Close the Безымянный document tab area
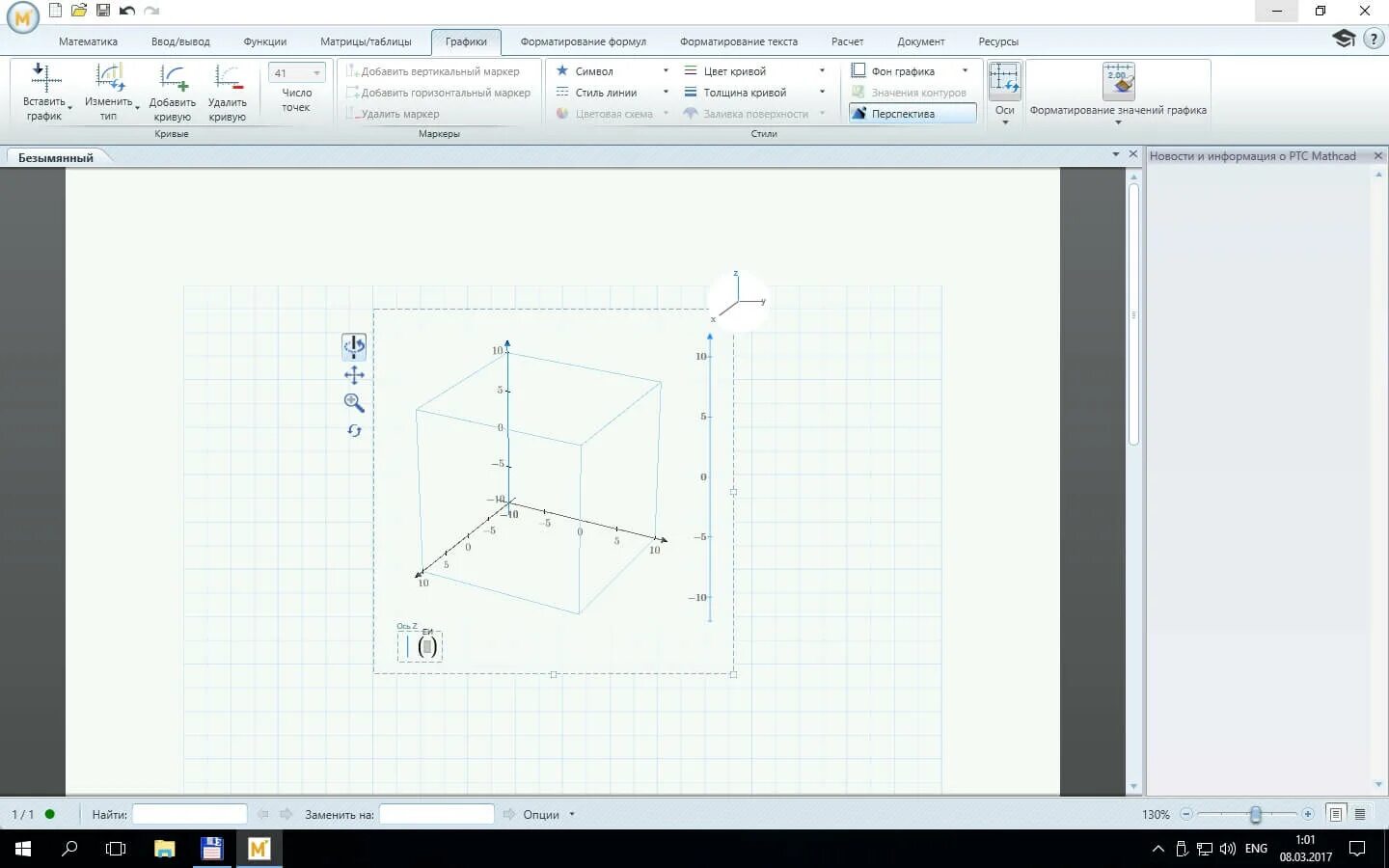Screen dimensions: 1389x868 tap(1133, 154)
